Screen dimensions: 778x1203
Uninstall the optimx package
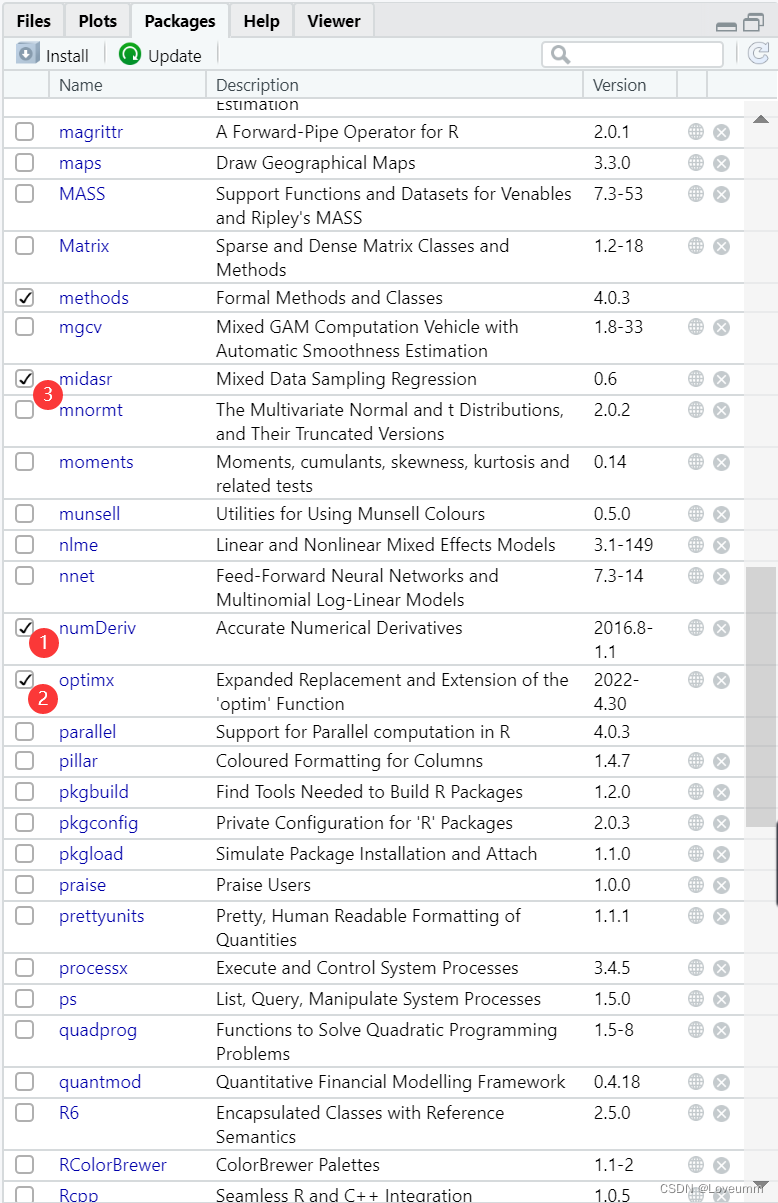click(721, 680)
